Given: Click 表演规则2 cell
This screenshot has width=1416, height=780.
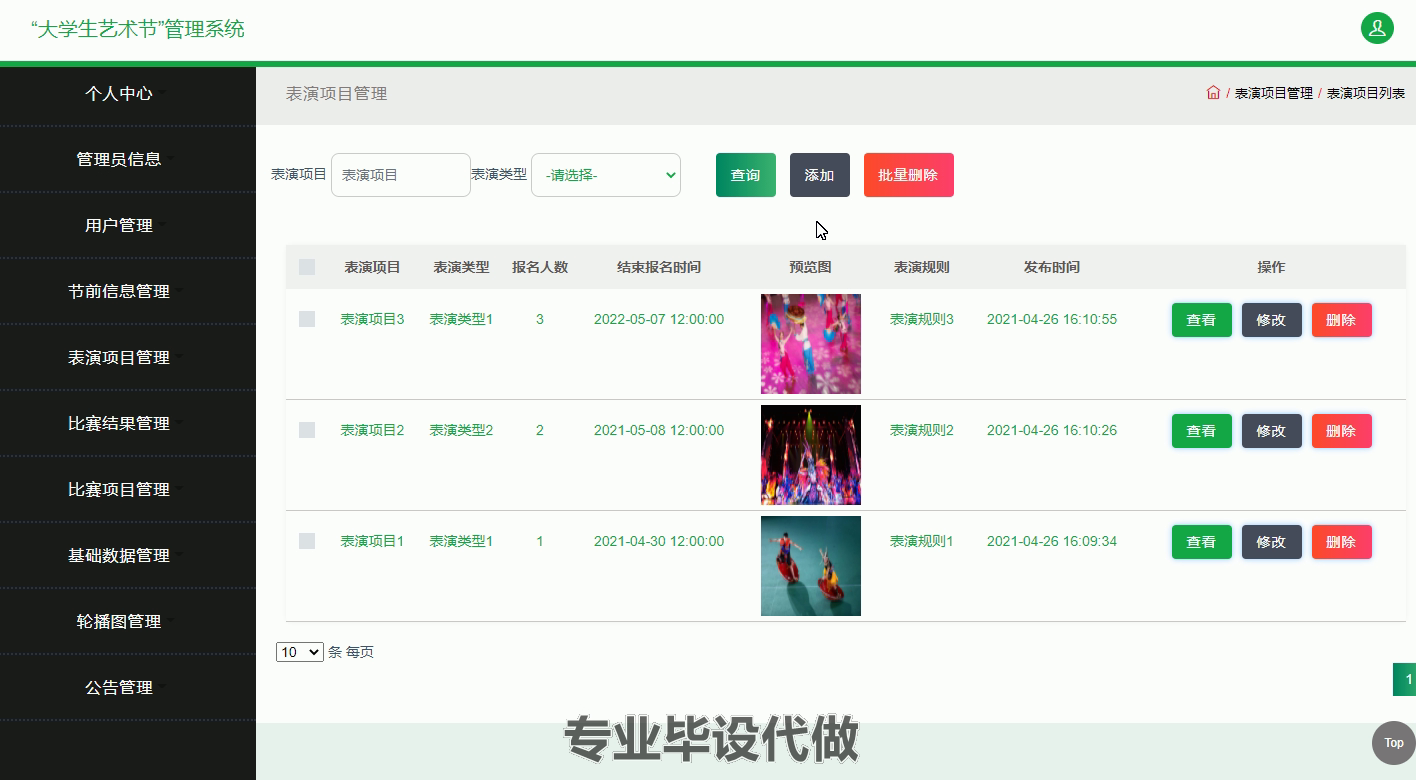Looking at the screenshot, I should coord(922,430).
